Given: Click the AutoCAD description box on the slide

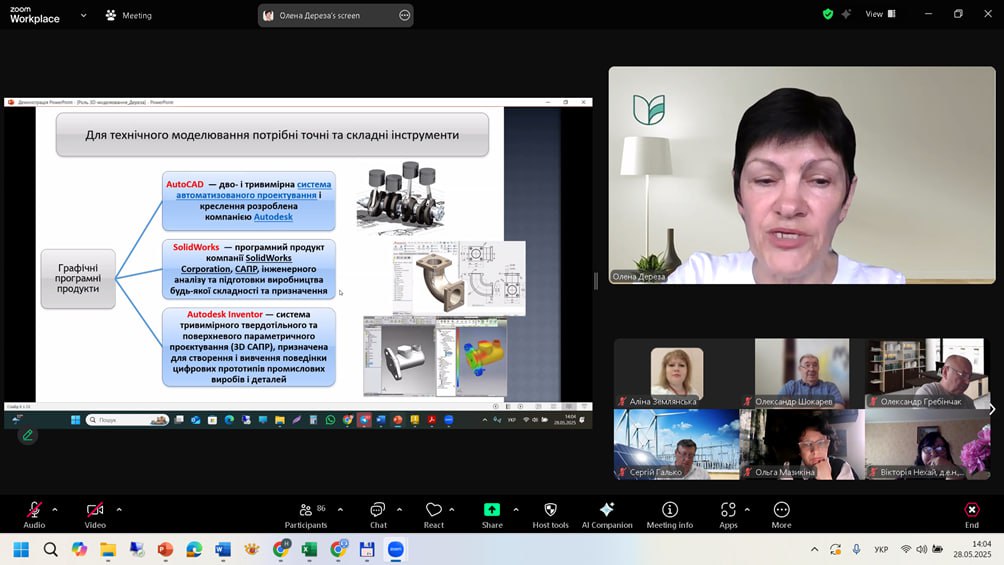Looking at the screenshot, I should coord(248,201).
